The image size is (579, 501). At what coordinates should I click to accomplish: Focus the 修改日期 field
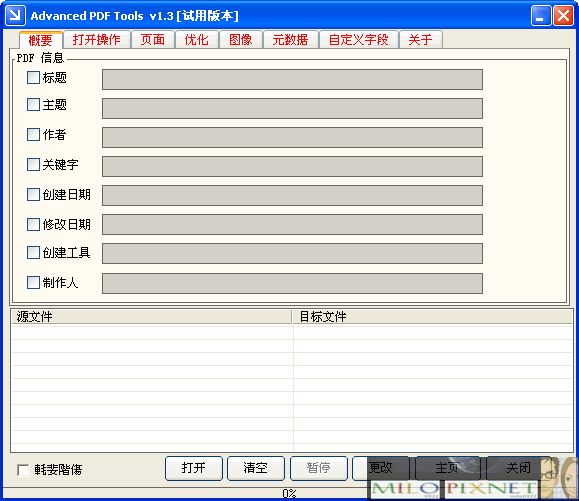tap(292, 224)
